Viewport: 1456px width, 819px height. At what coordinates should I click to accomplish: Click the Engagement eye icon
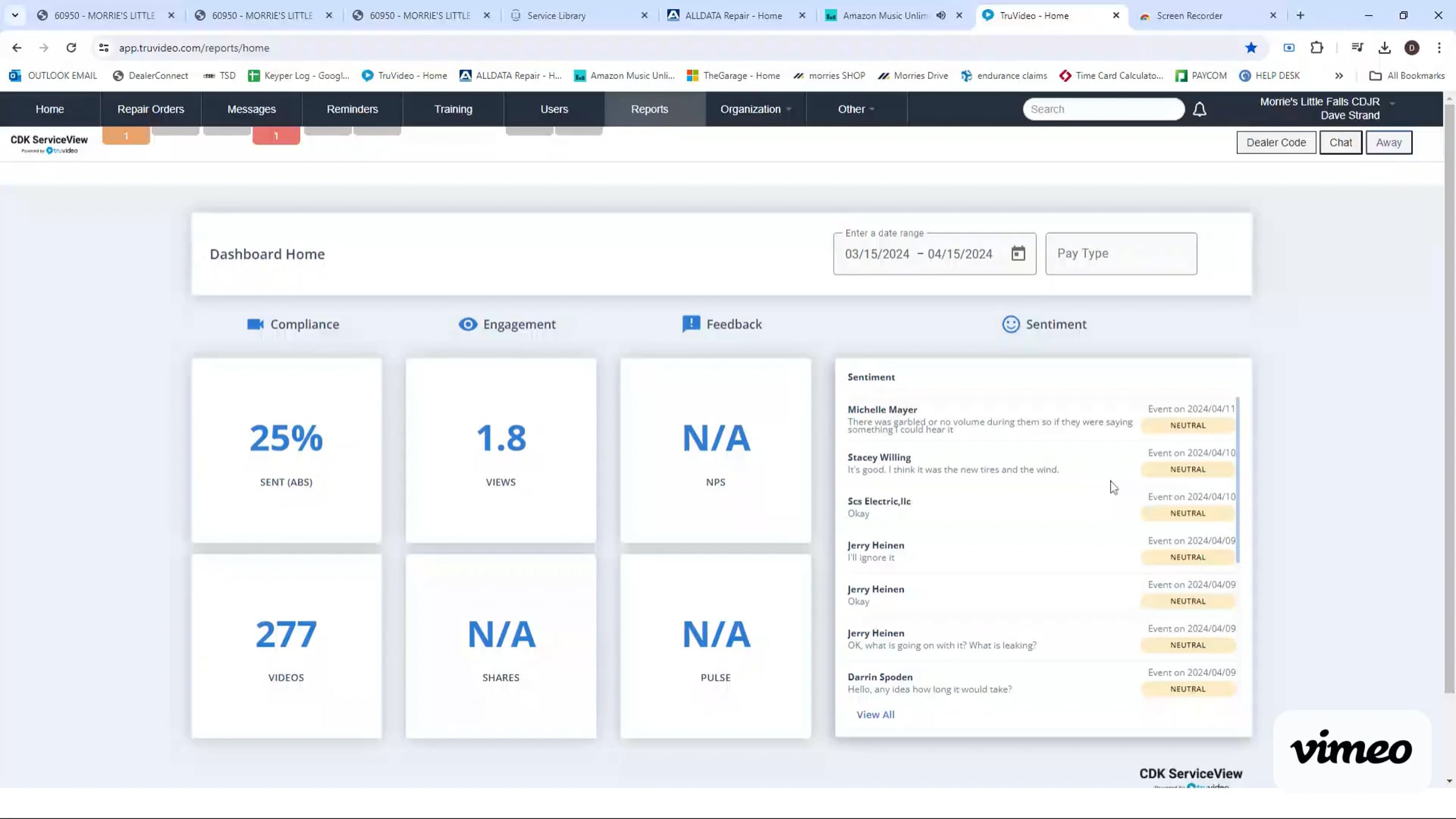[x=468, y=324]
